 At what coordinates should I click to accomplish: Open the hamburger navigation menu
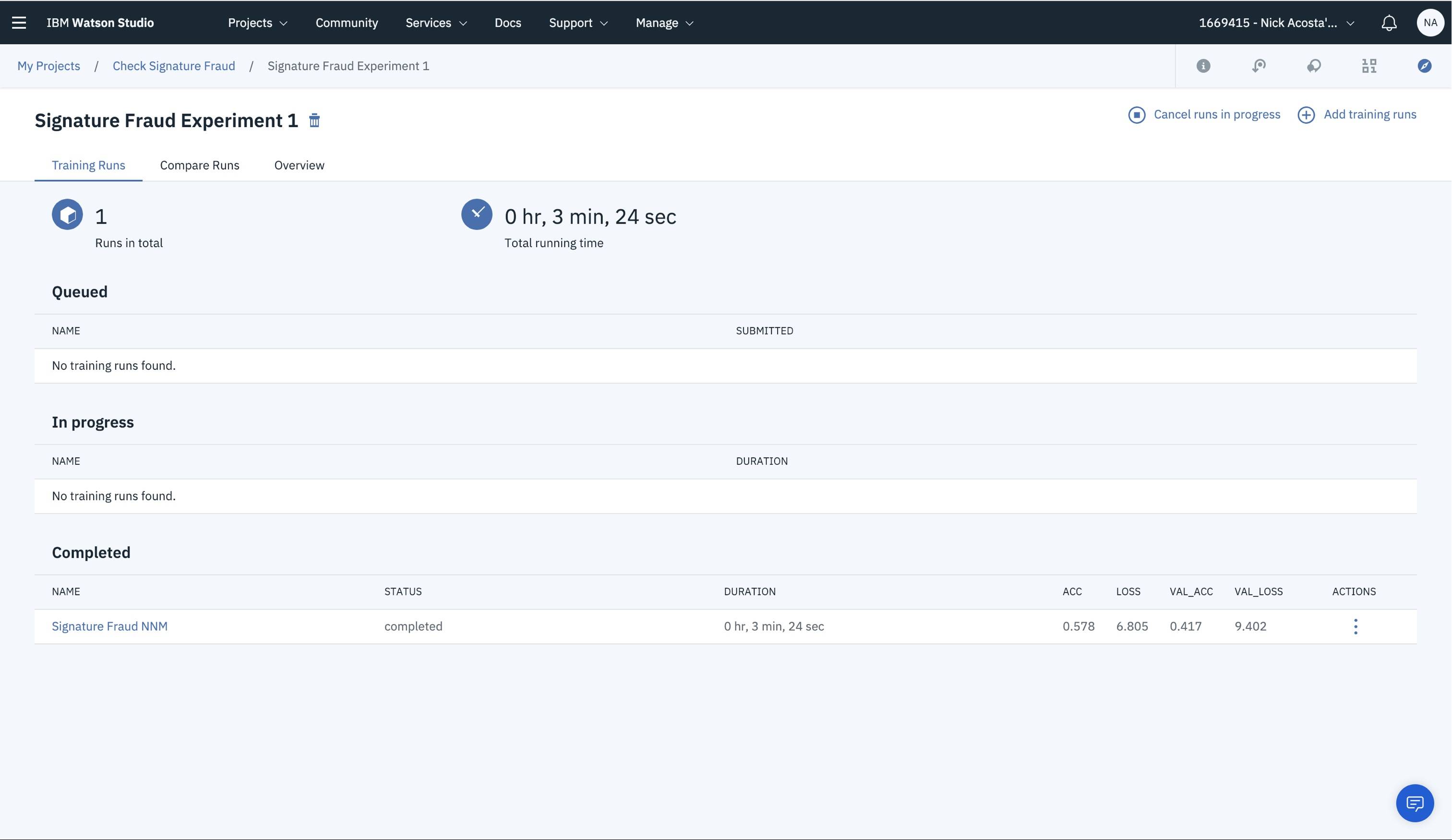click(x=19, y=23)
